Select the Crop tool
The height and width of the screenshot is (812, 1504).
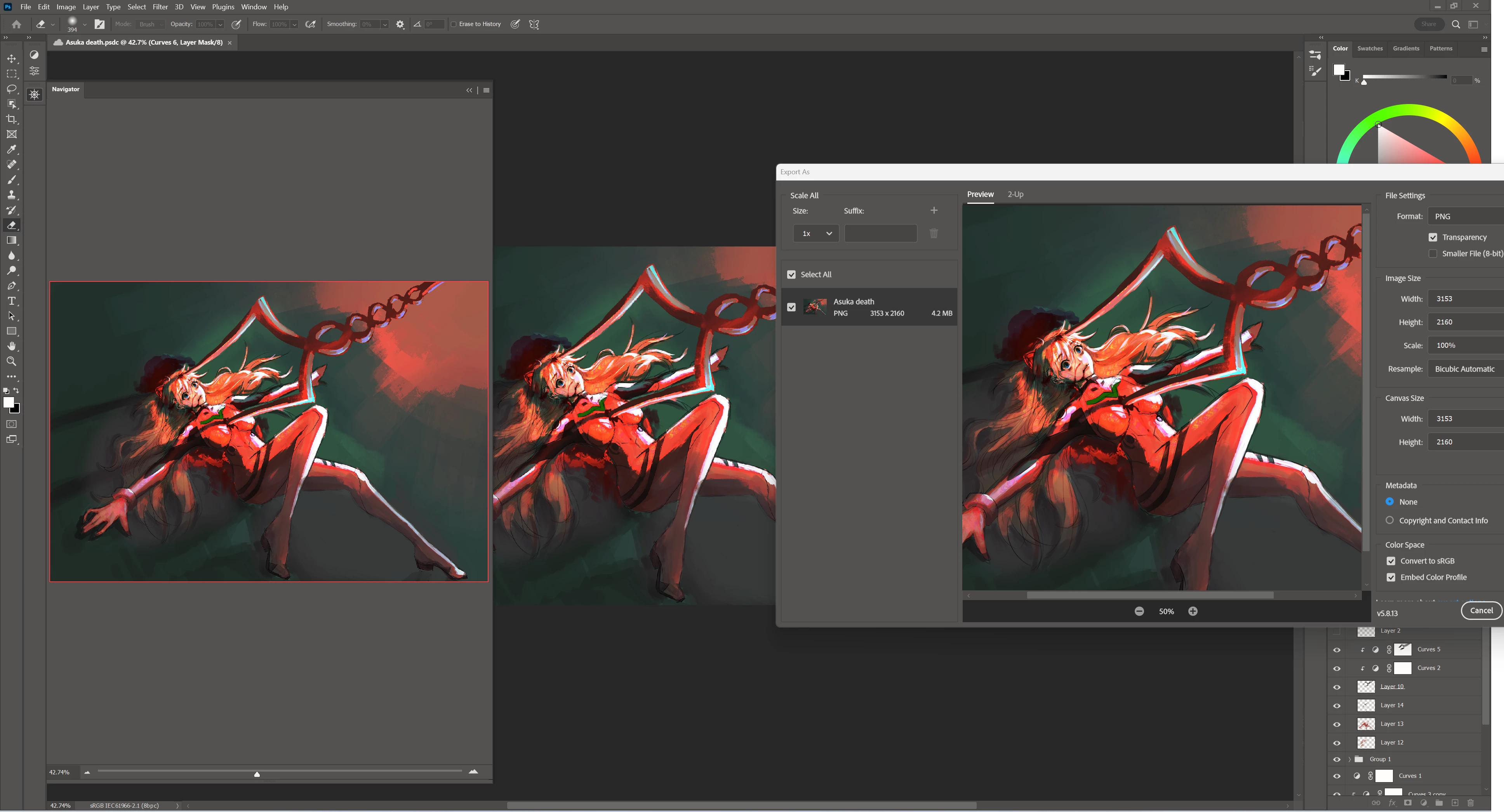coord(12,119)
